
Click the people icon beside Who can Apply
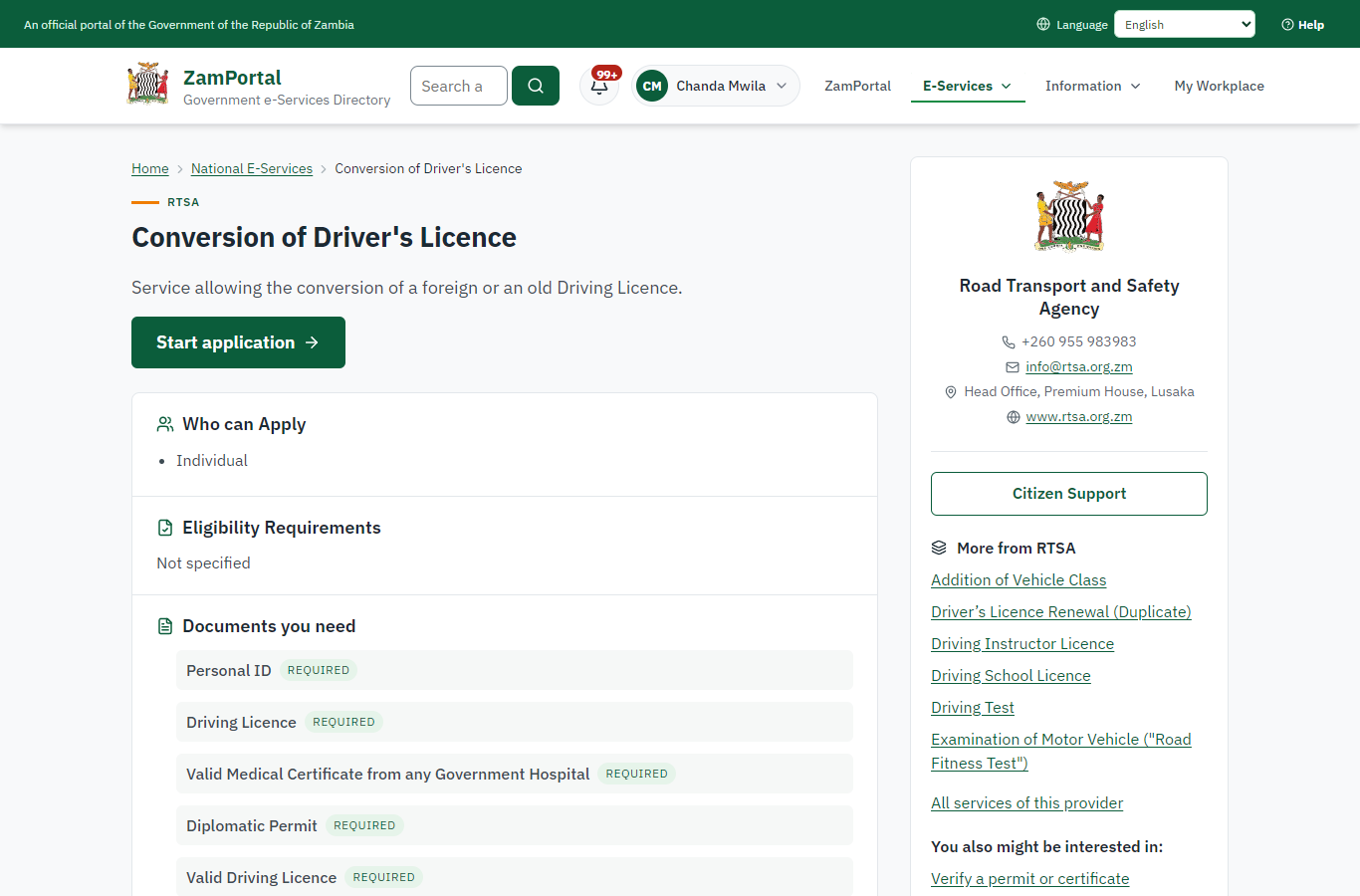point(165,424)
